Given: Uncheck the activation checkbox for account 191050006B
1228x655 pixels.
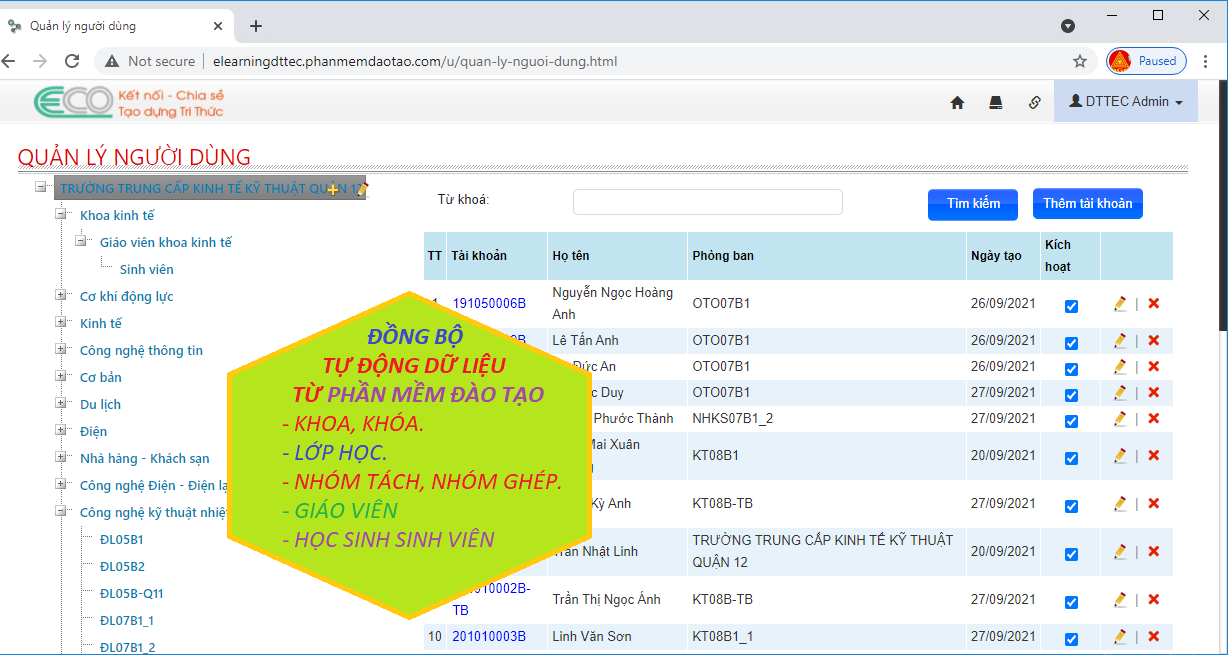Looking at the screenshot, I should (1071, 306).
